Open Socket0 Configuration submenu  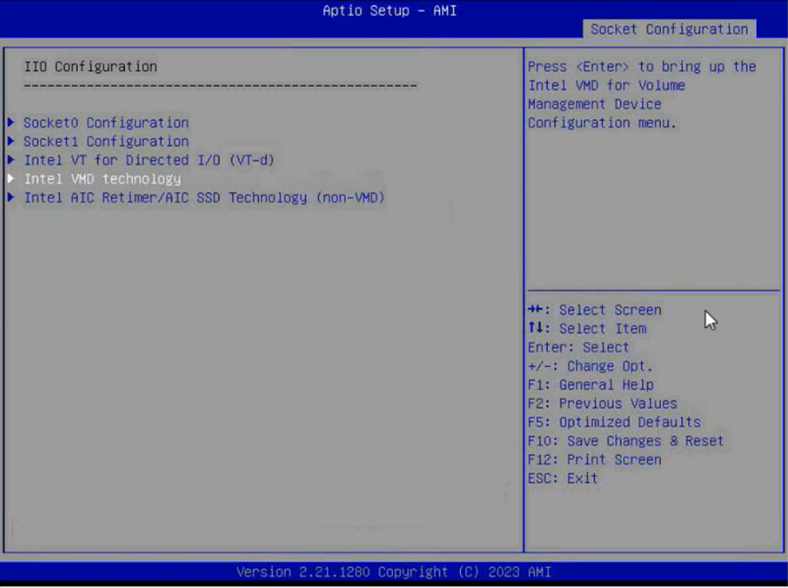[106, 123]
